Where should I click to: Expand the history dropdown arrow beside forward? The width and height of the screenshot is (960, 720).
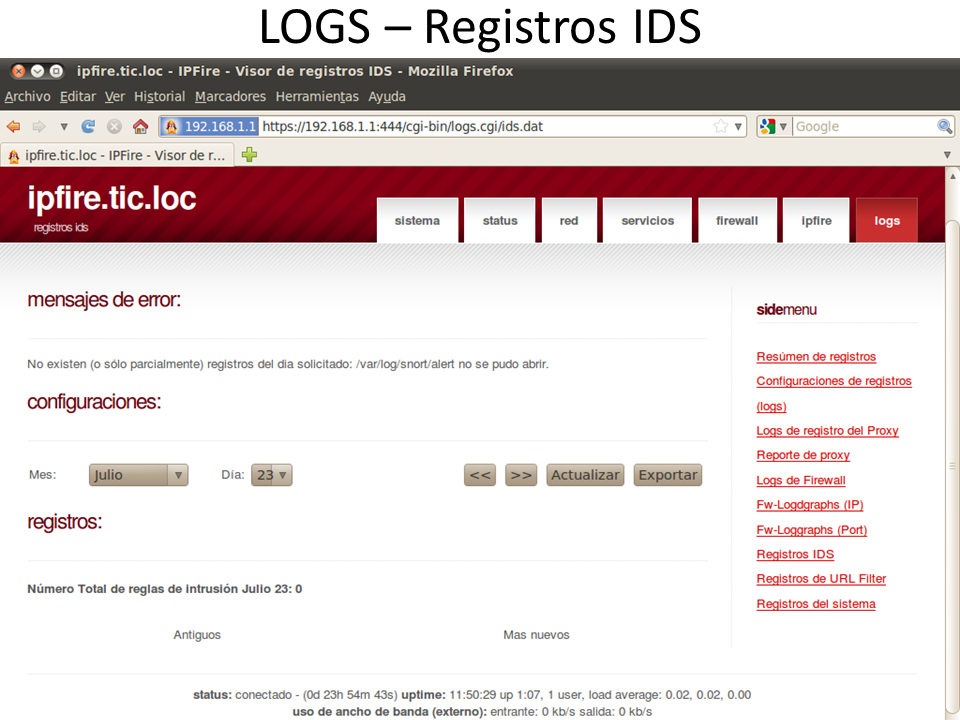click(x=64, y=127)
